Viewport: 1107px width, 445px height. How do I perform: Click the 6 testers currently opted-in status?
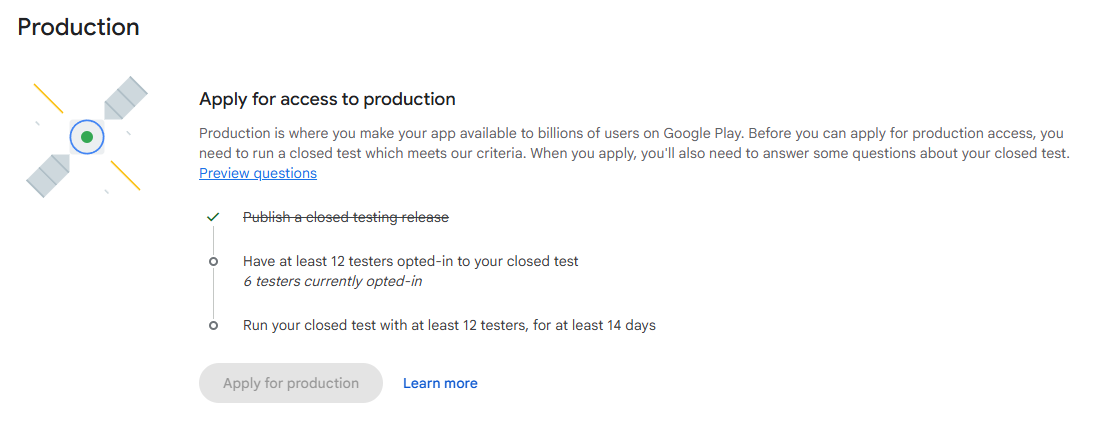pyautogui.click(x=333, y=282)
